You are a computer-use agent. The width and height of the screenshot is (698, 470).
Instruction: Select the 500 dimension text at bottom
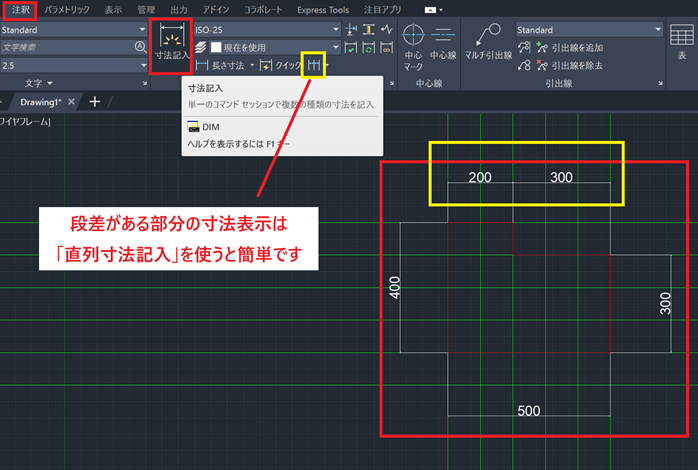[529, 410]
